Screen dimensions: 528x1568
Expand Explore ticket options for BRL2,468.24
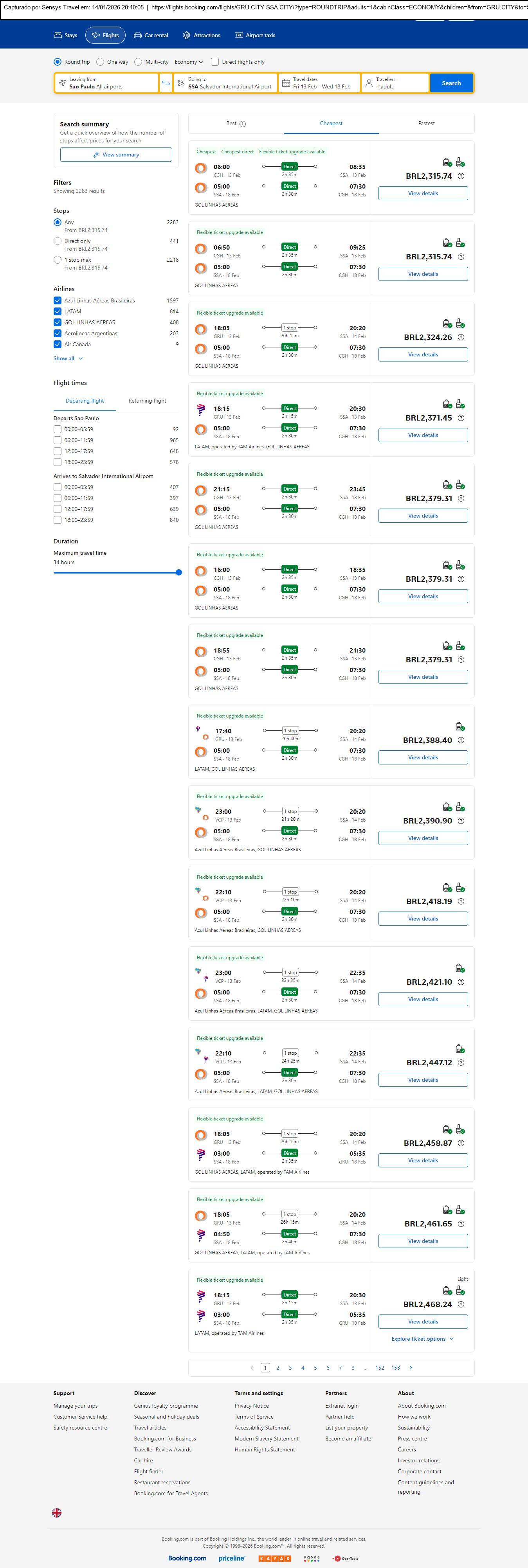422,1338
